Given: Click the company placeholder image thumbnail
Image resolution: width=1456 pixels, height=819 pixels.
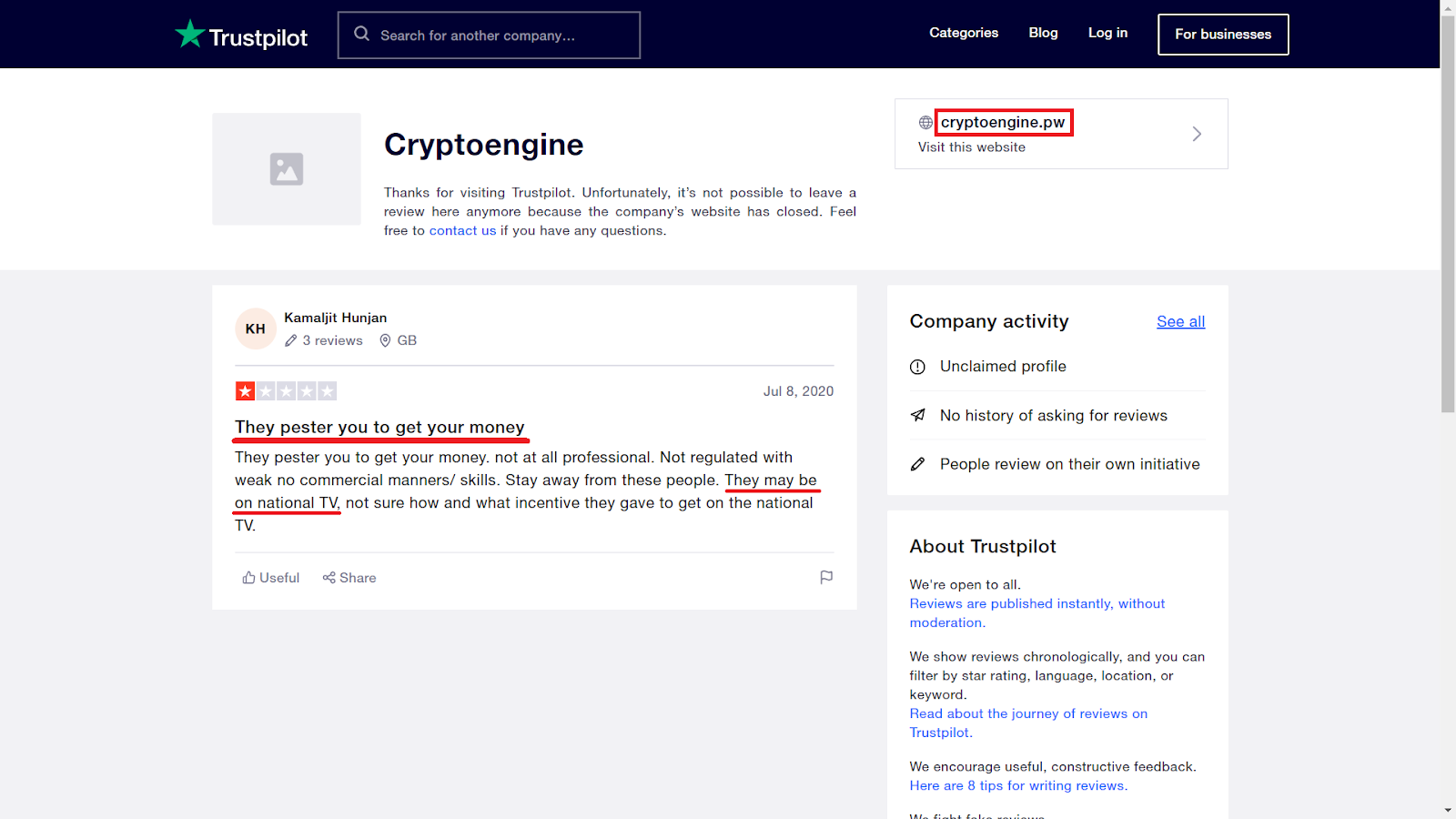Looking at the screenshot, I should [287, 169].
